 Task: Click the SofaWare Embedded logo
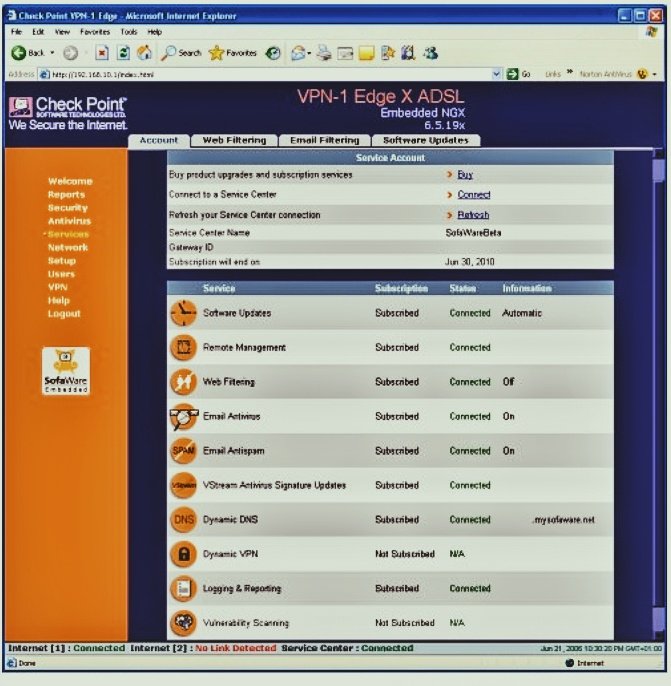point(66,371)
